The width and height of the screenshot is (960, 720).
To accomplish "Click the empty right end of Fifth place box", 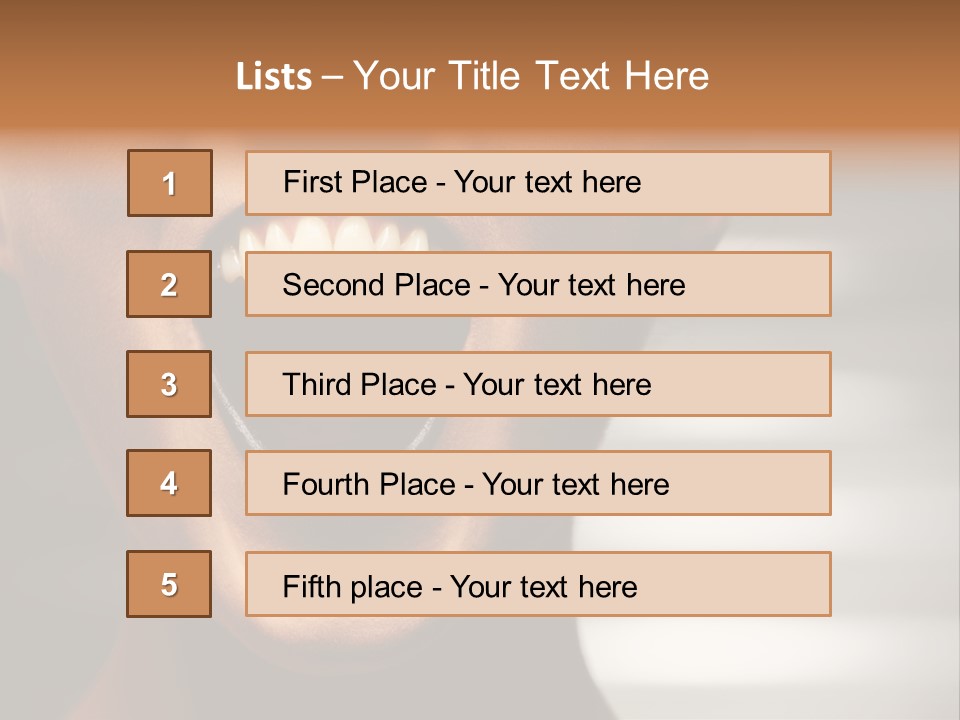I will coord(760,584).
